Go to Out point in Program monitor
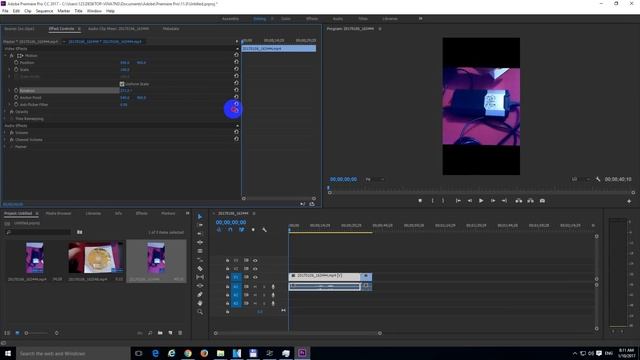The image size is (640, 360). click(x=504, y=201)
